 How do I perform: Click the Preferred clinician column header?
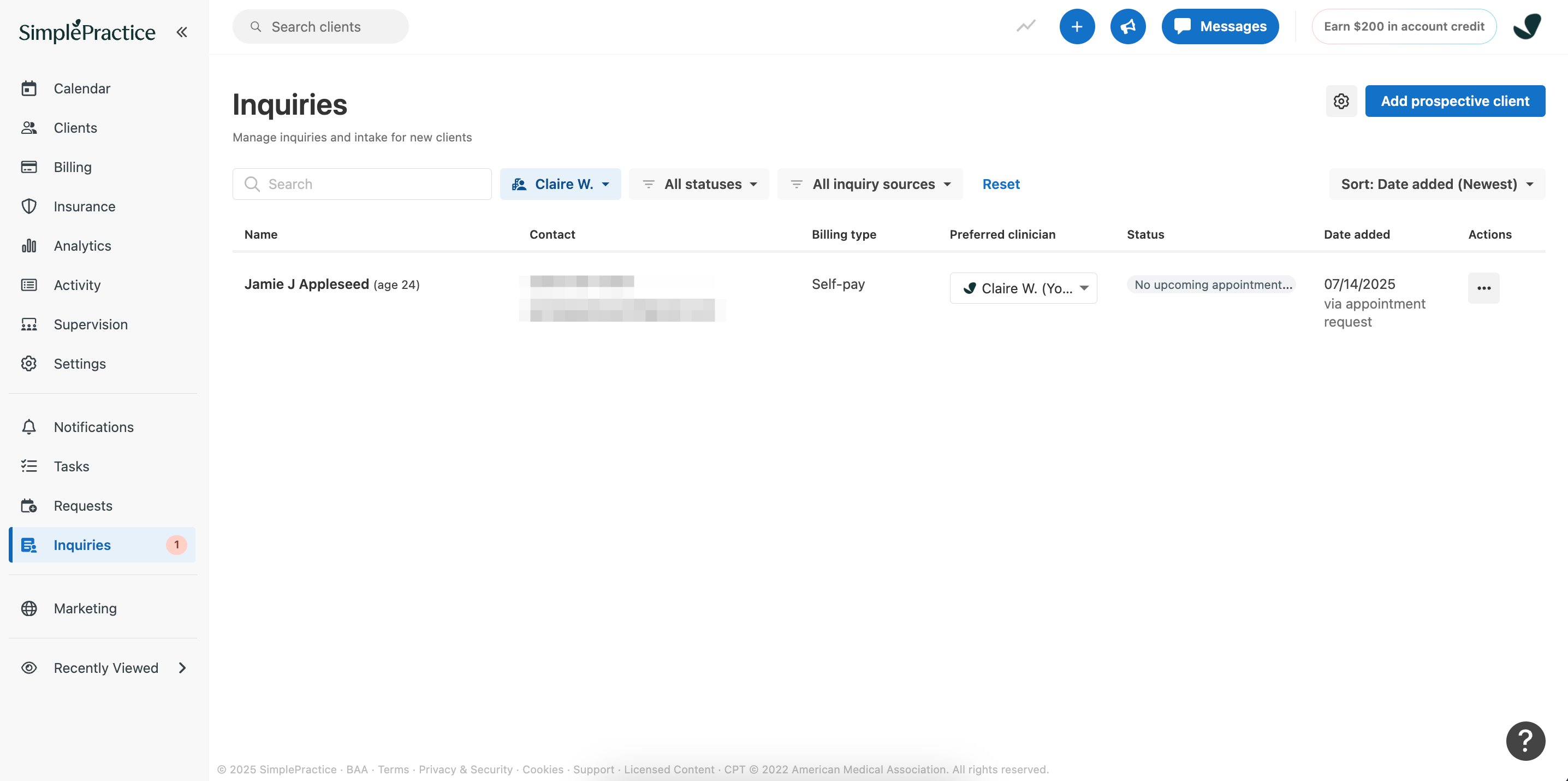1002,234
